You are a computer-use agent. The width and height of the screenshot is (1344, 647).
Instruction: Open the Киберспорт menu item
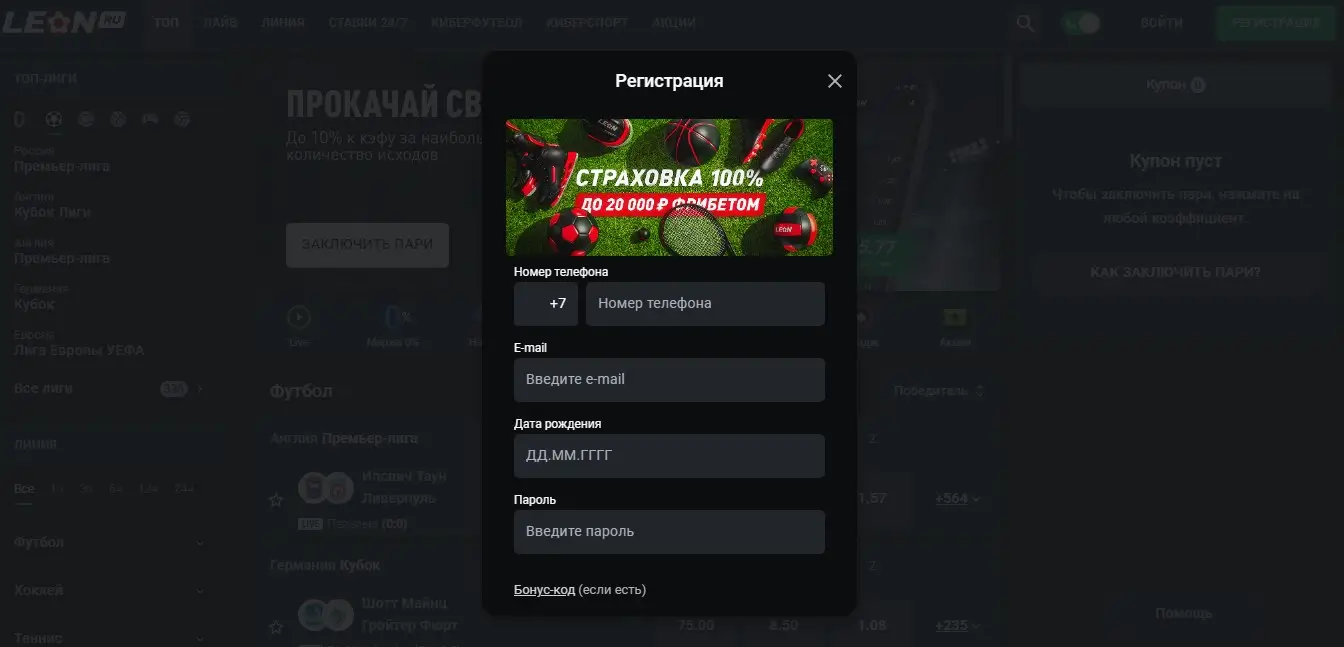click(588, 22)
